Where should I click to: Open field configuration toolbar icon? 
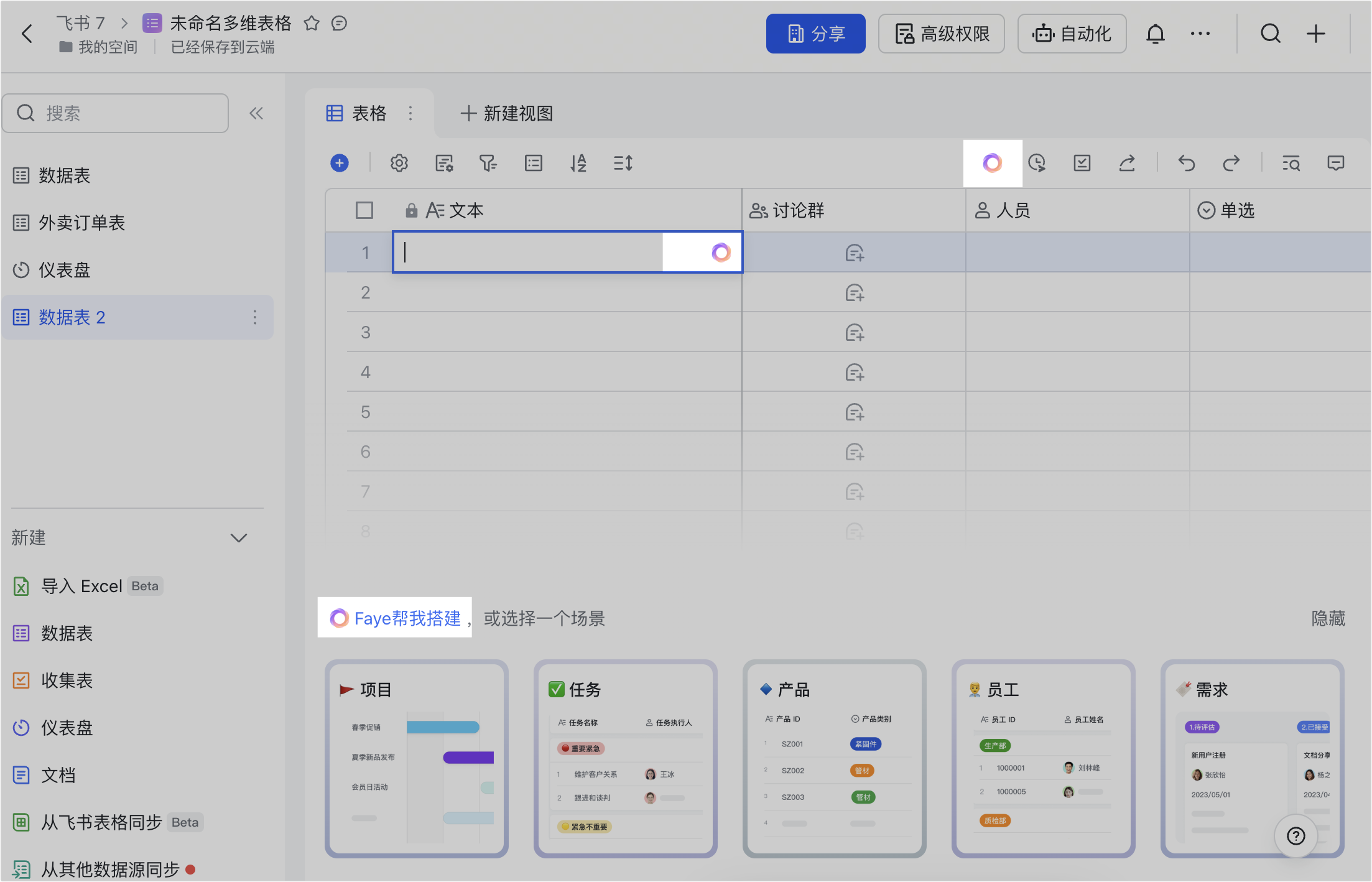pyautogui.click(x=444, y=163)
